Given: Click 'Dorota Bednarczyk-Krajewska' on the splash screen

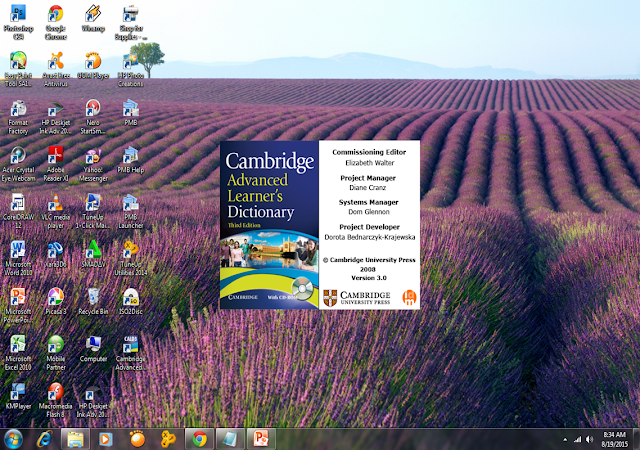Looking at the screenshot, I should click(370, 237).
